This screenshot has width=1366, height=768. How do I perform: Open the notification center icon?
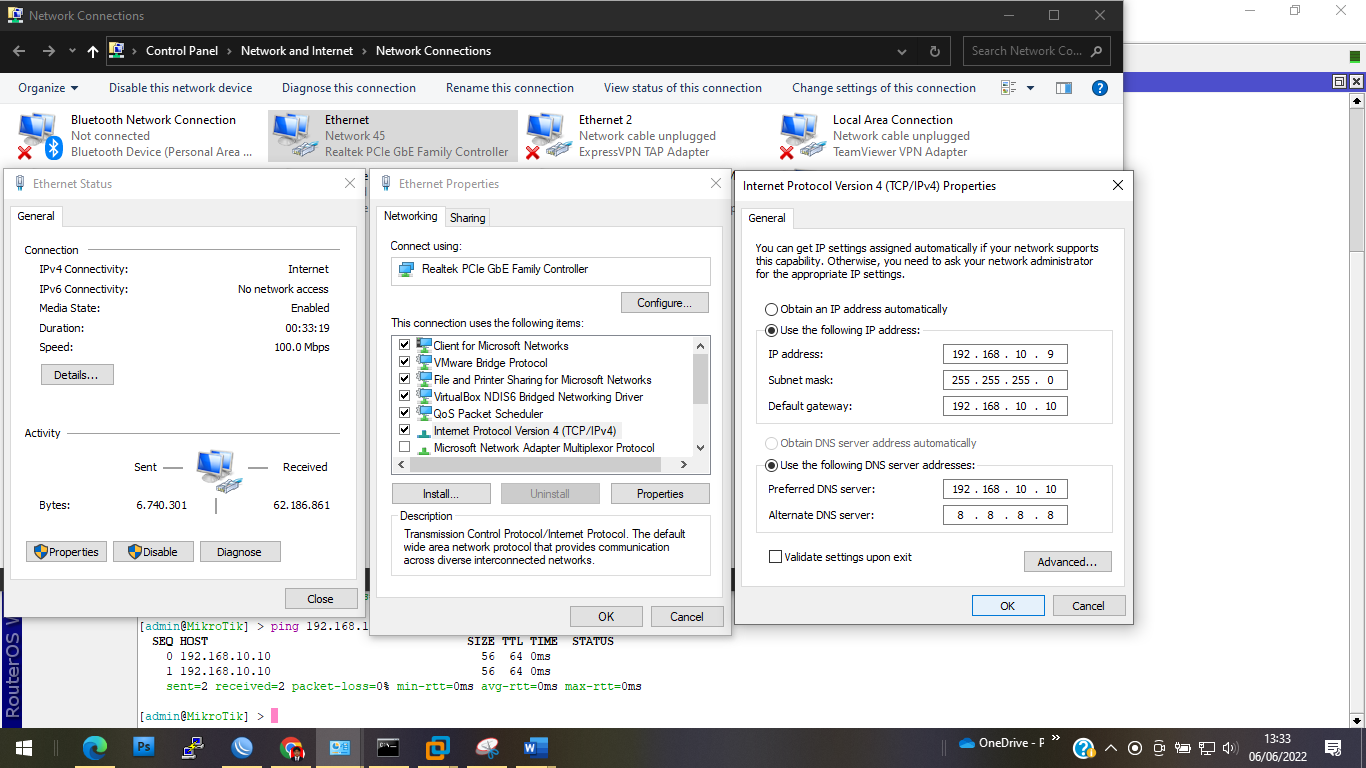tap(1332, 748)
